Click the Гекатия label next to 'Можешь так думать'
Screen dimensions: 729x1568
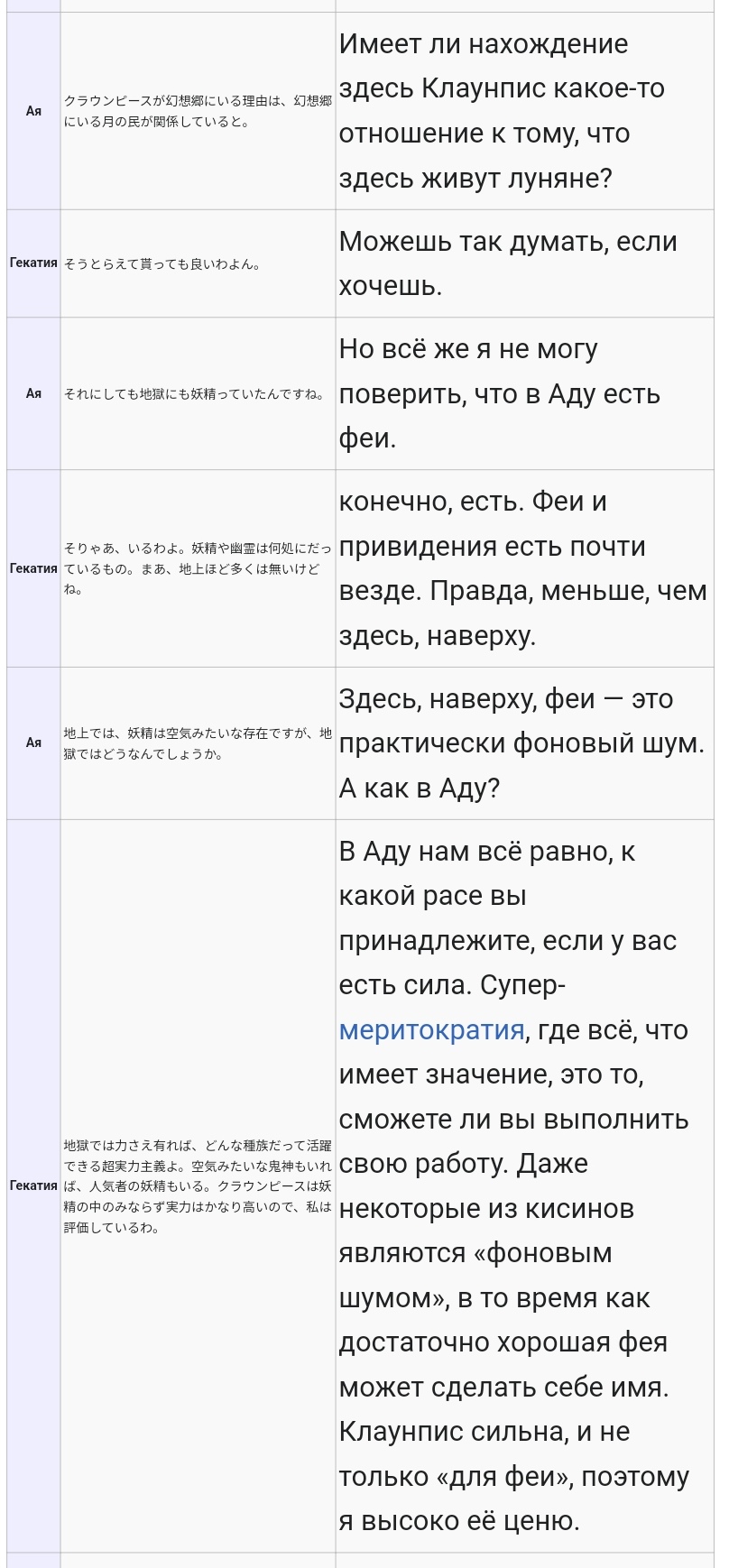pyautogui.click(x=33, y=263)
